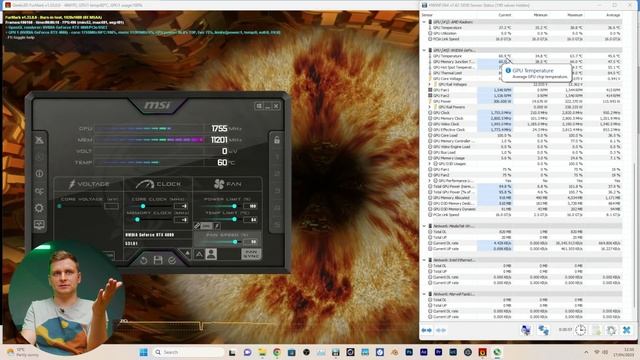Apply Afterburner settings checkmark
Screen dimensions: 640x360
(172, 260)
